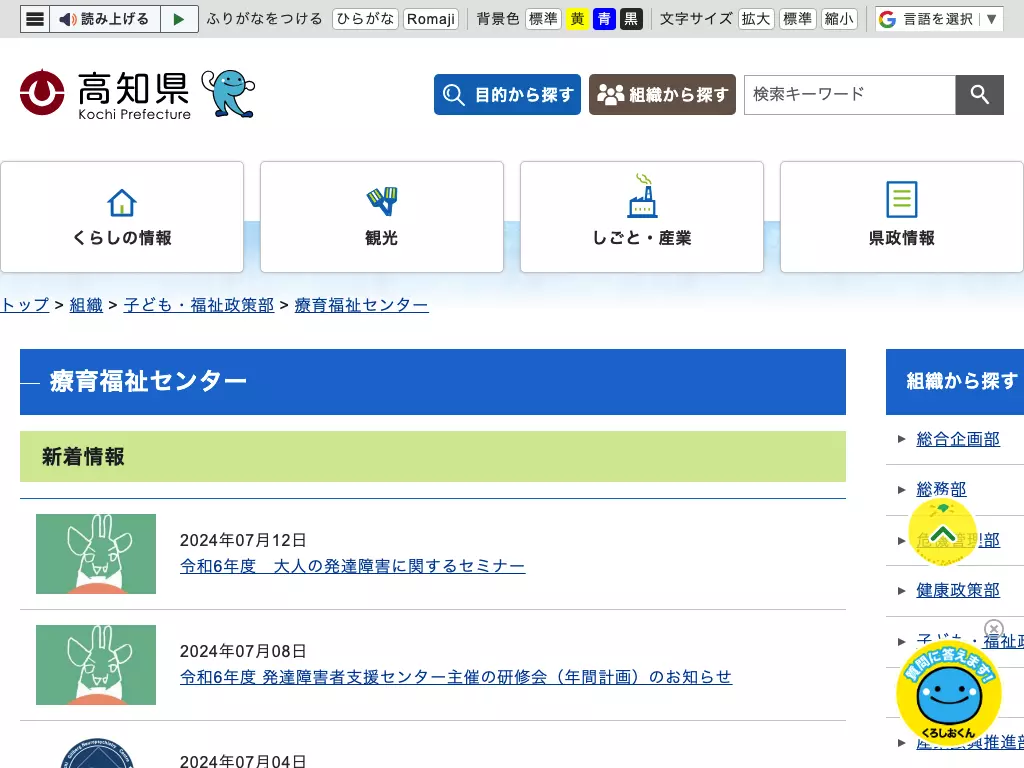This screenshot has width=1024, height=768.
Task: Shrink text with 縮小 button
Action: pyautogui.click(x=839, y=19)
